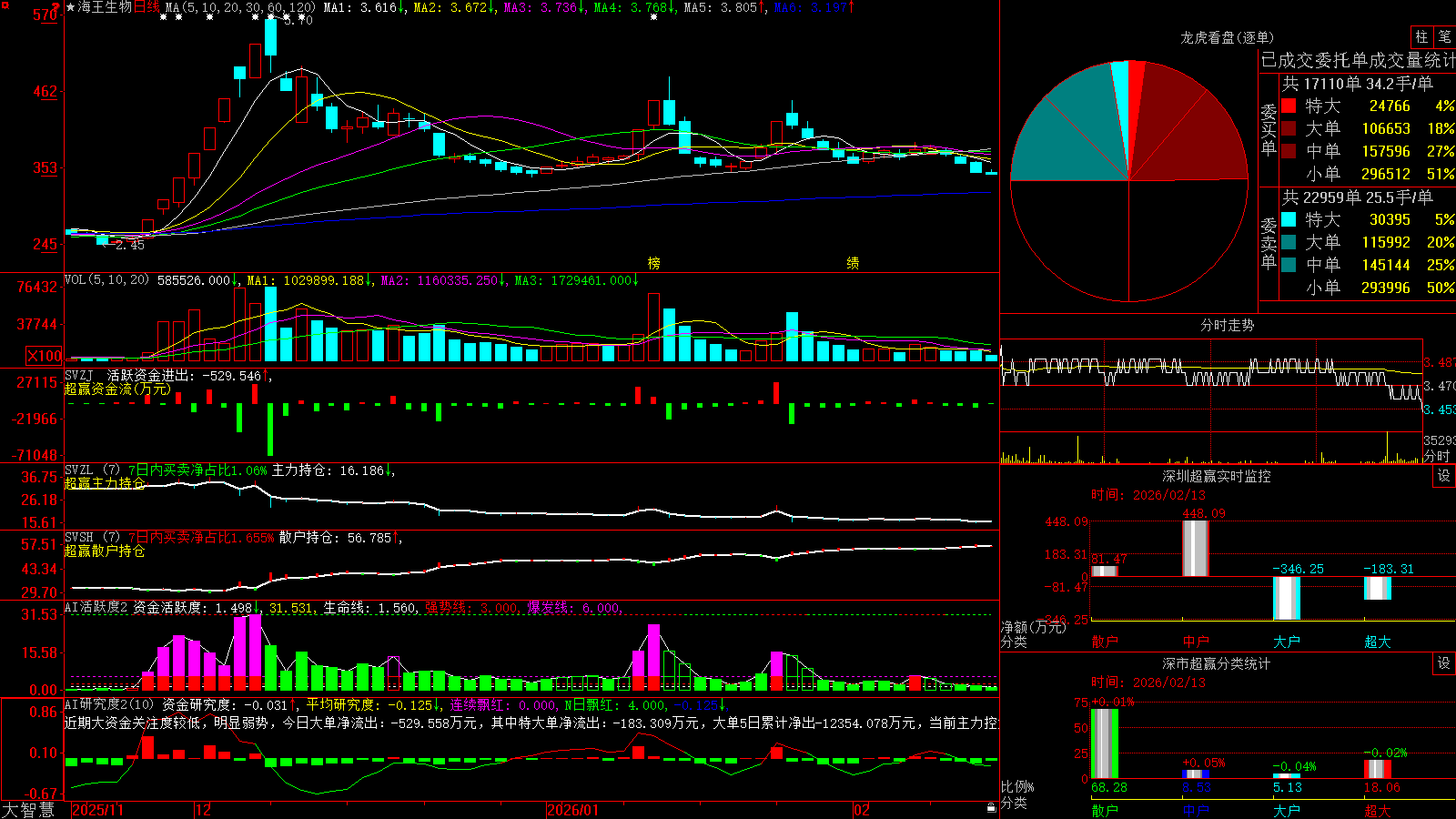This screenshot has width=1456, height=819.
Task: Click the 龙虎看盘(逐单) panel title
Action: pyautogui.click(x=1227, y=37)
